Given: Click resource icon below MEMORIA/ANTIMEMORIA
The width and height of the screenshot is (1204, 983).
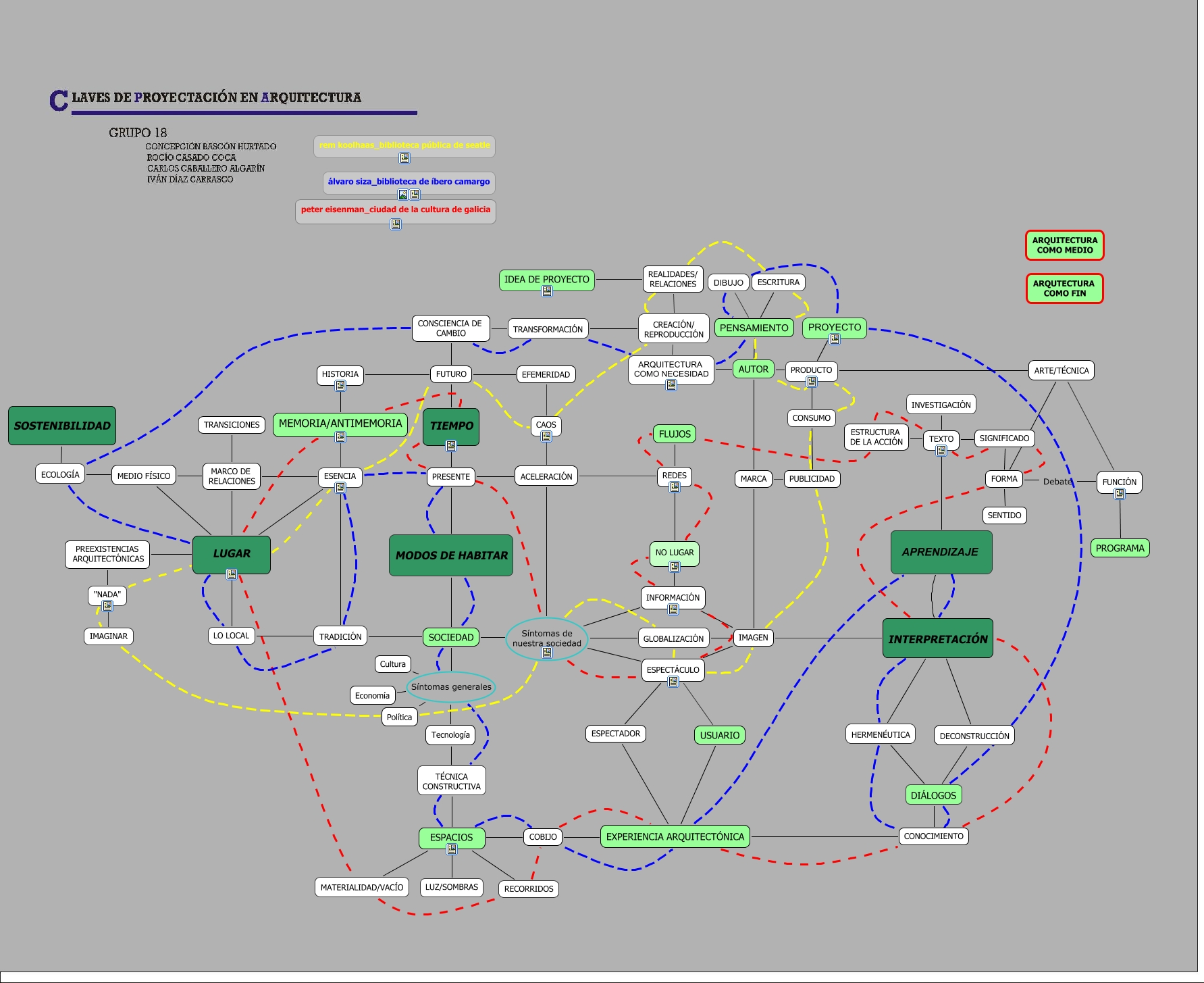Looking at the screenshot, I should [x=340, y=437].
